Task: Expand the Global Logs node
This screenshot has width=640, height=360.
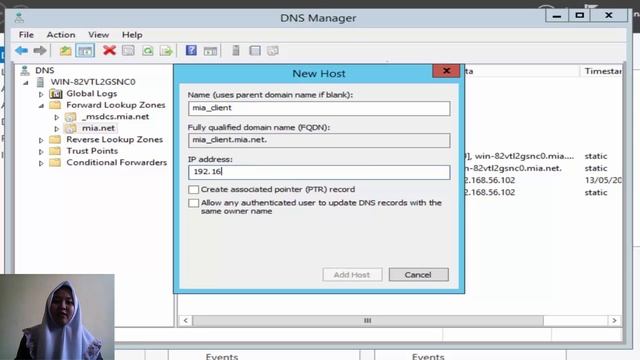Action: tap(41, 94)
